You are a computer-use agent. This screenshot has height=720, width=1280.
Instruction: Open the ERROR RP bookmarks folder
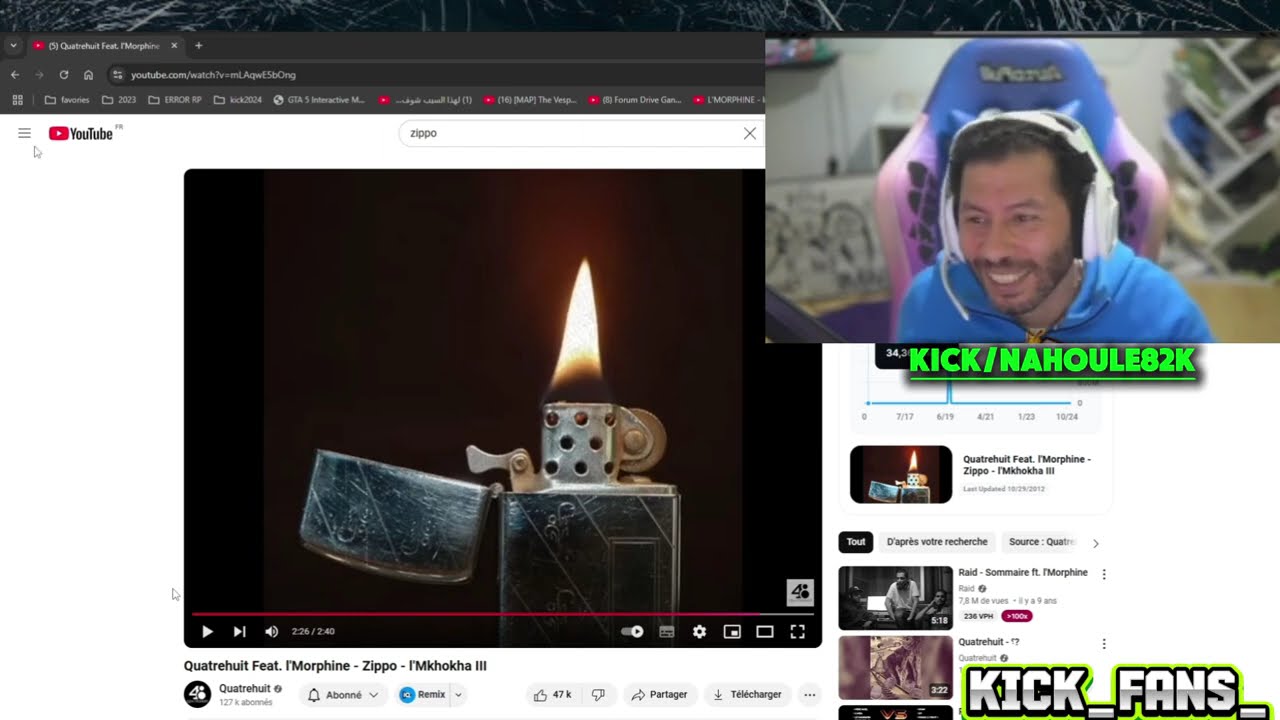[175, 100]
